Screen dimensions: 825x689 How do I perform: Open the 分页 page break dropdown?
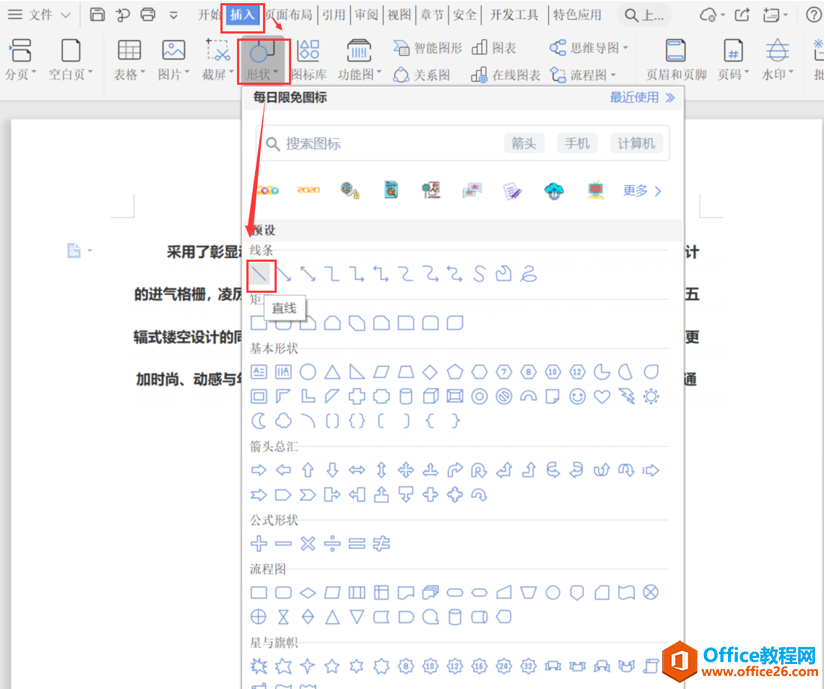click(21, 60)
